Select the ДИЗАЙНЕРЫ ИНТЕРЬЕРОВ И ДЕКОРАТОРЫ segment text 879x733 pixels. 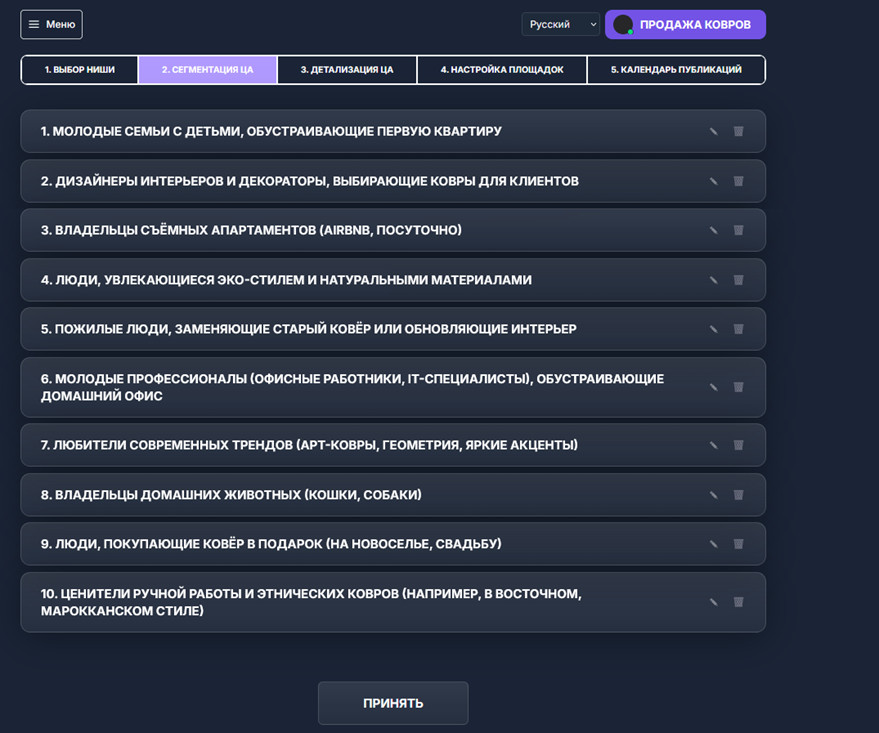309,181
